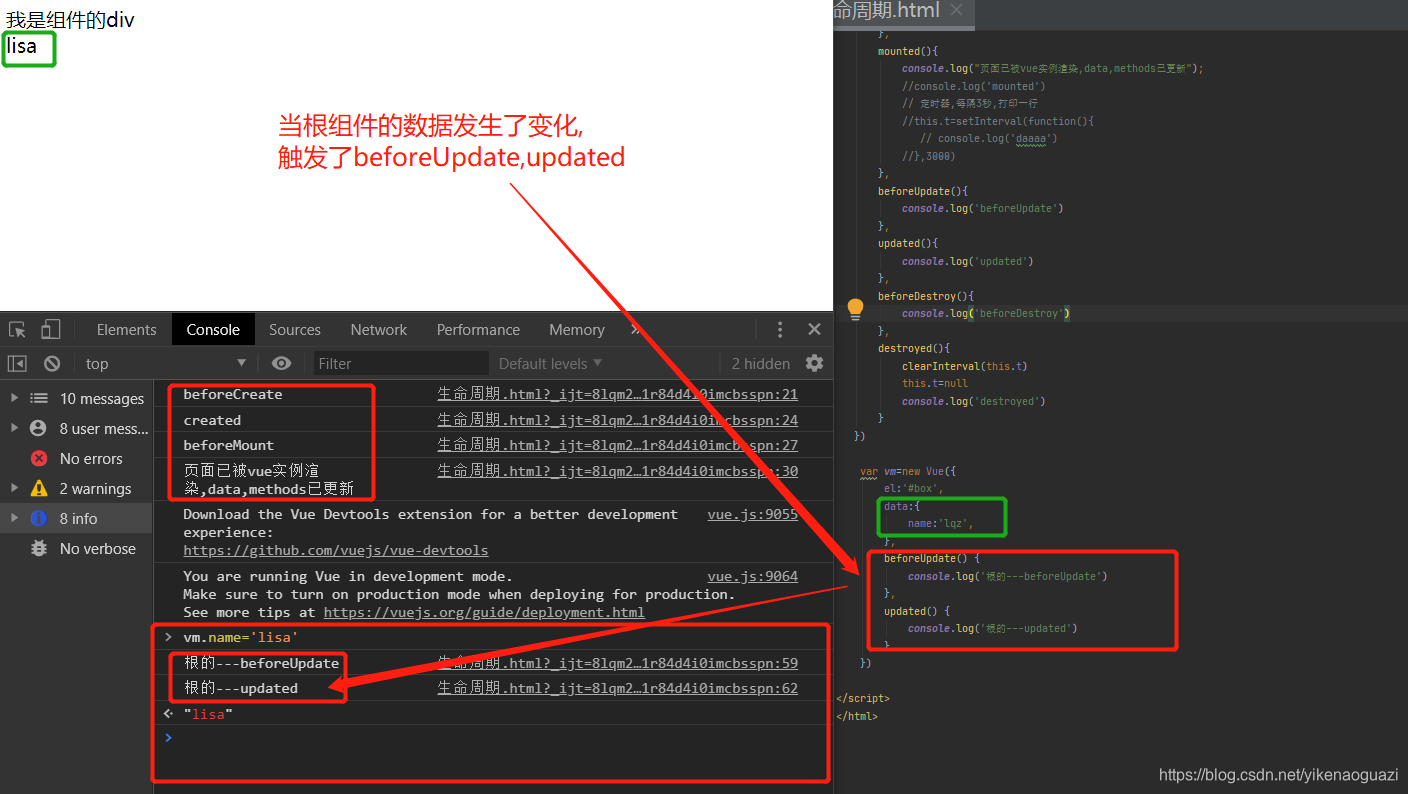Click the vm.name='lisa' console command
Screen dimensions: 1408x794
pos(241,637)
